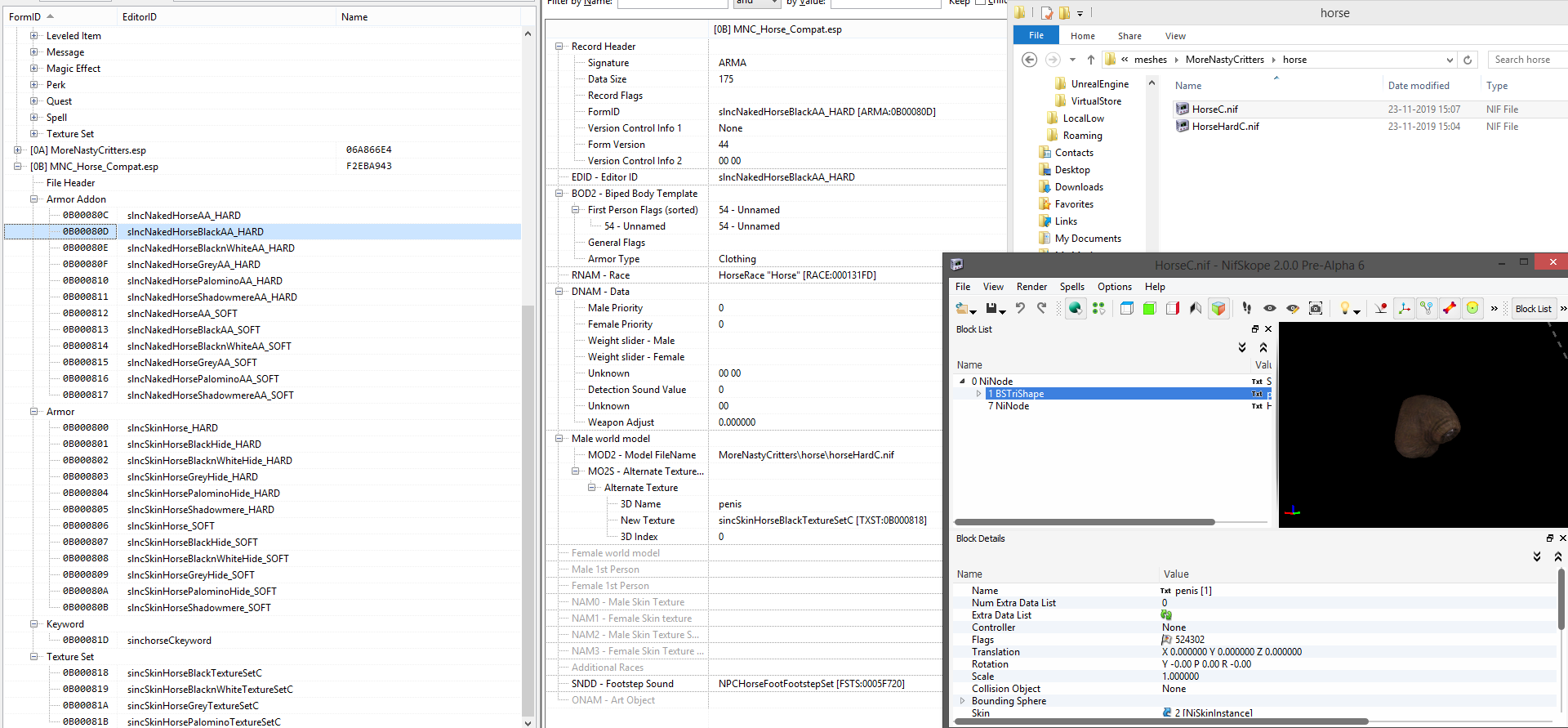
Task: Collapse the Armor Addon group
Action: [x=34, y=199]
